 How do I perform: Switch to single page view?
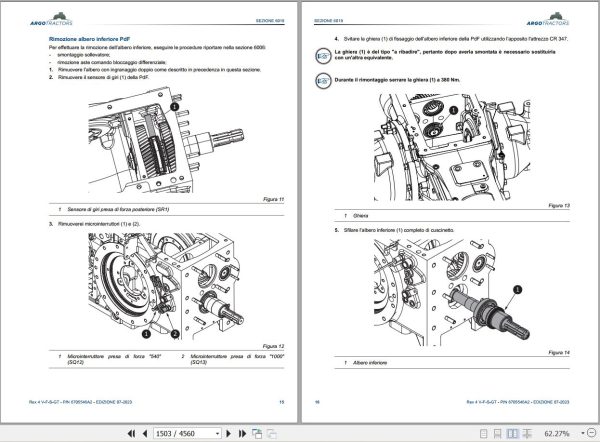pyautogui.click(x=484, y=434)
